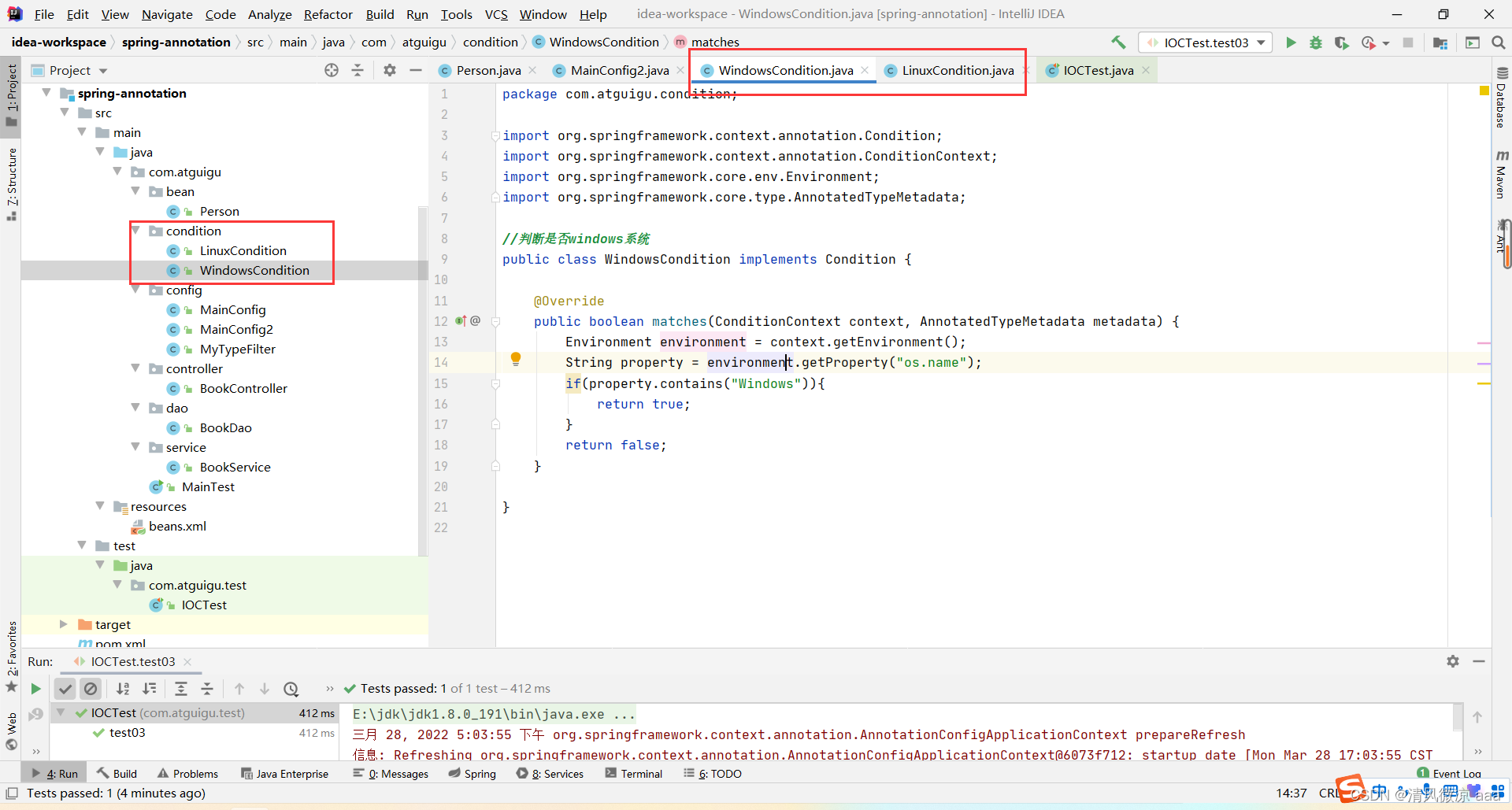Open the Navigate menu
This screenshot has height=810, width=1512.
[167, 14]
